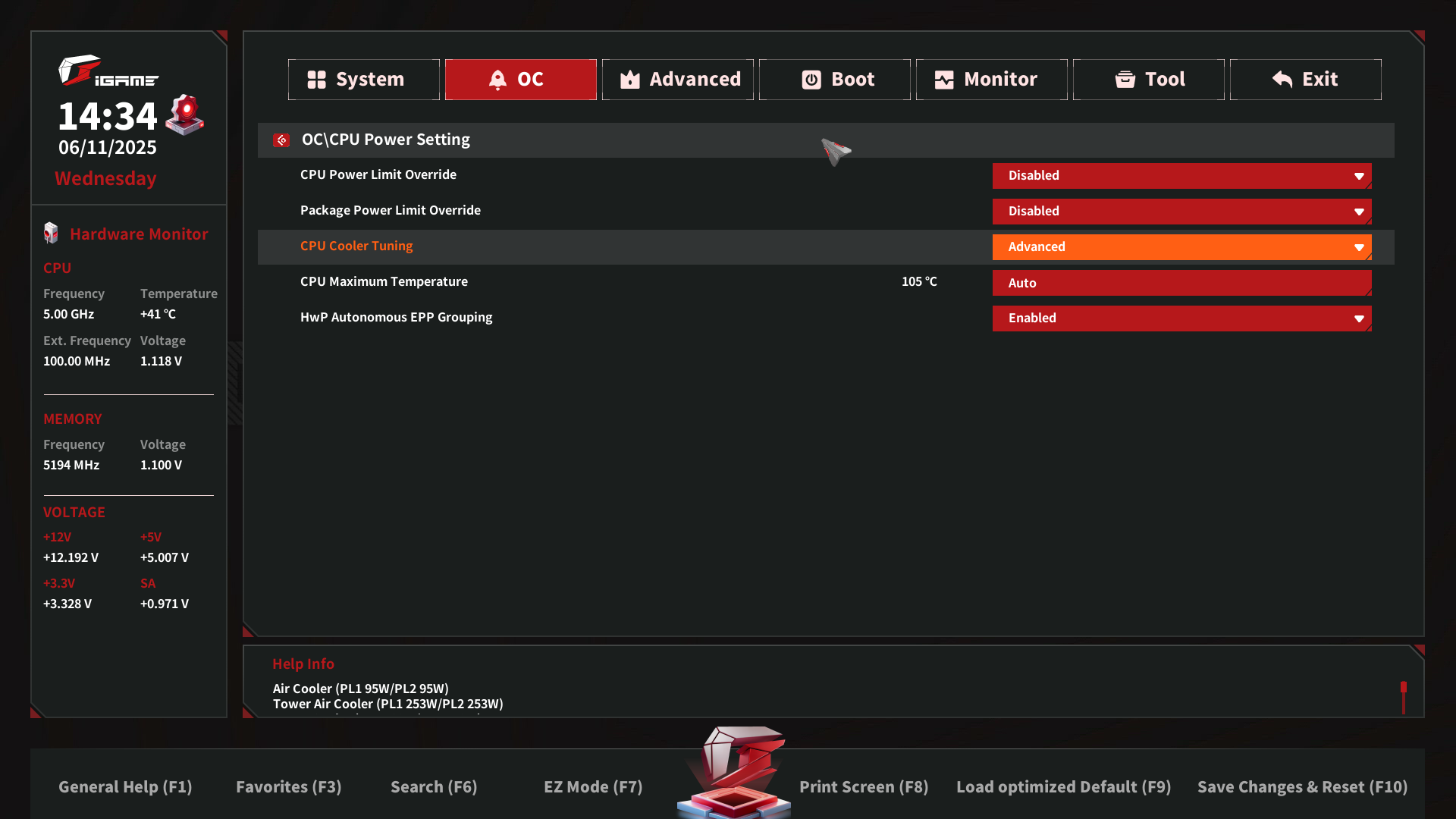Open CPU Power Limit Override dropdown
This screenshot has width=1456, height=819.
coord(1181,176)
